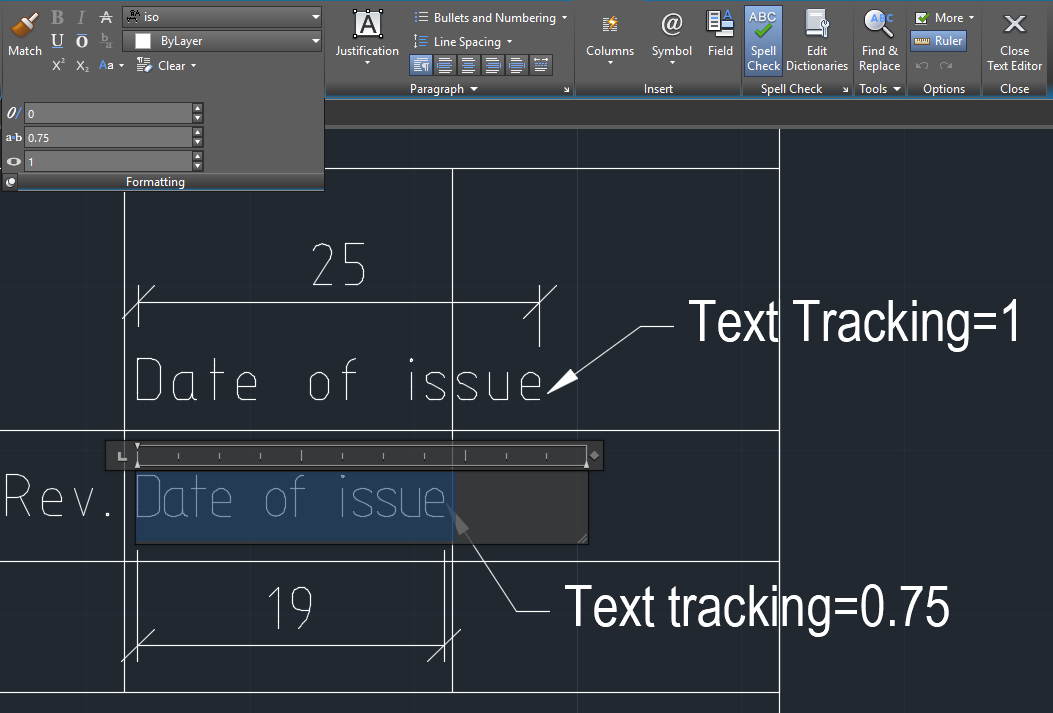The width and height of the screenshot is (1053, 713).
Task: Toggle Strikethrough formatting
Action: [x=105, y=17]
